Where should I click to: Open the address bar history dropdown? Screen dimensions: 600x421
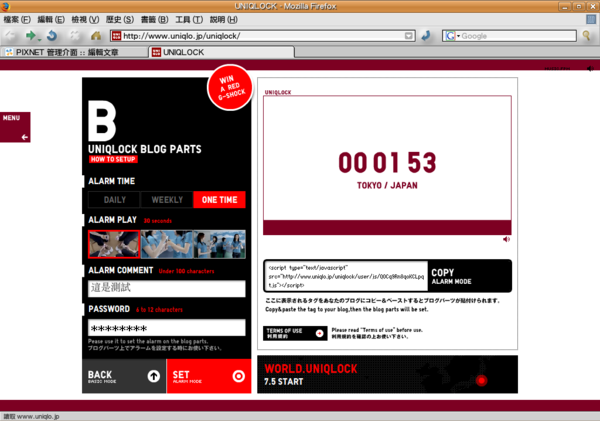(409, 36)
